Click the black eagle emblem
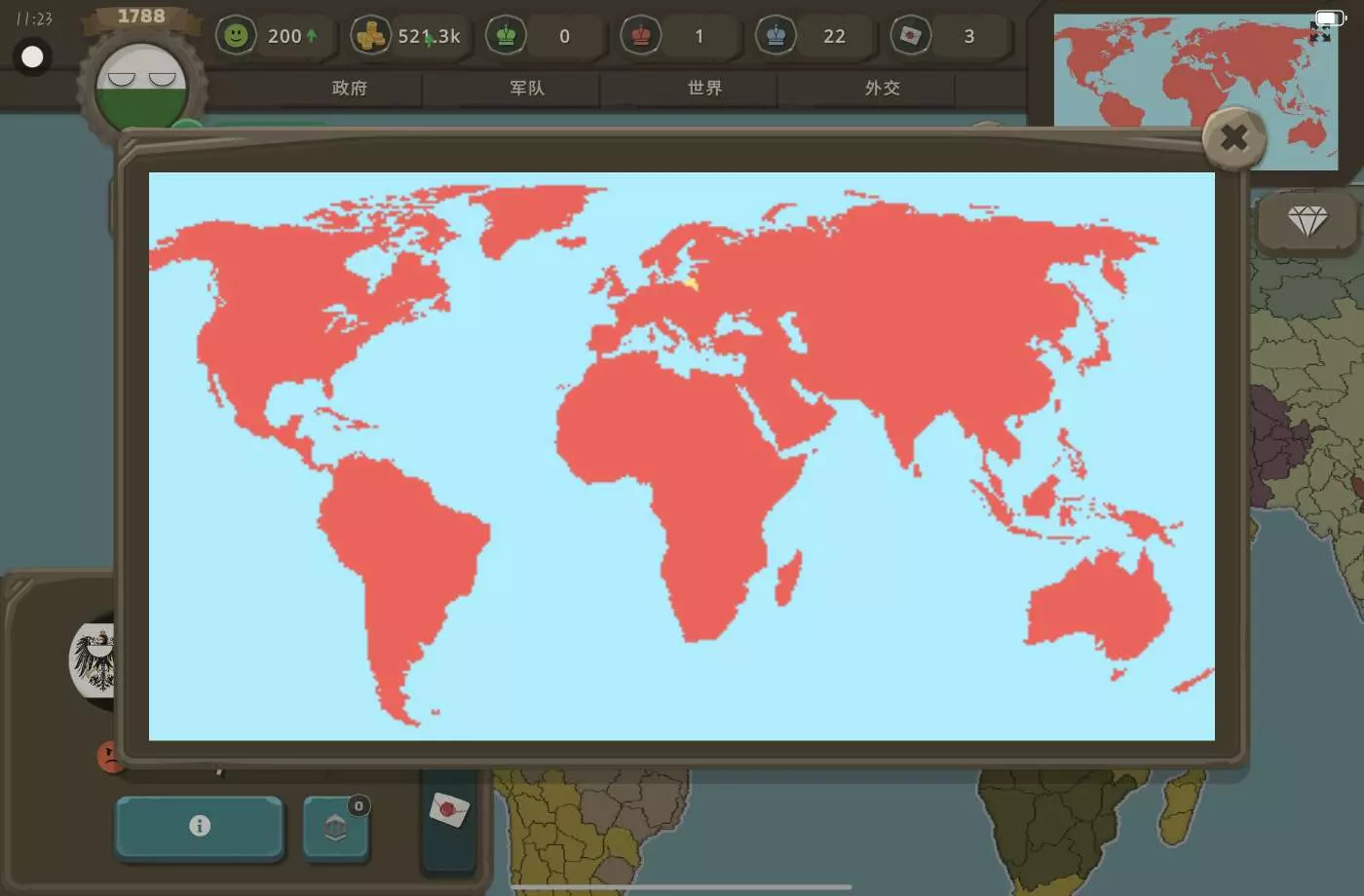This screenshot has width=1364, height=896. tap(95, 659)
